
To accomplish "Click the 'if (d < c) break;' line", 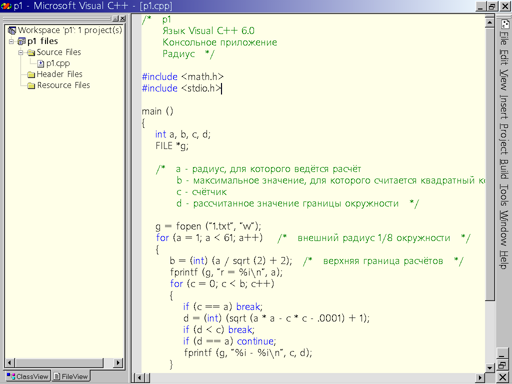I will coord(219,330).
